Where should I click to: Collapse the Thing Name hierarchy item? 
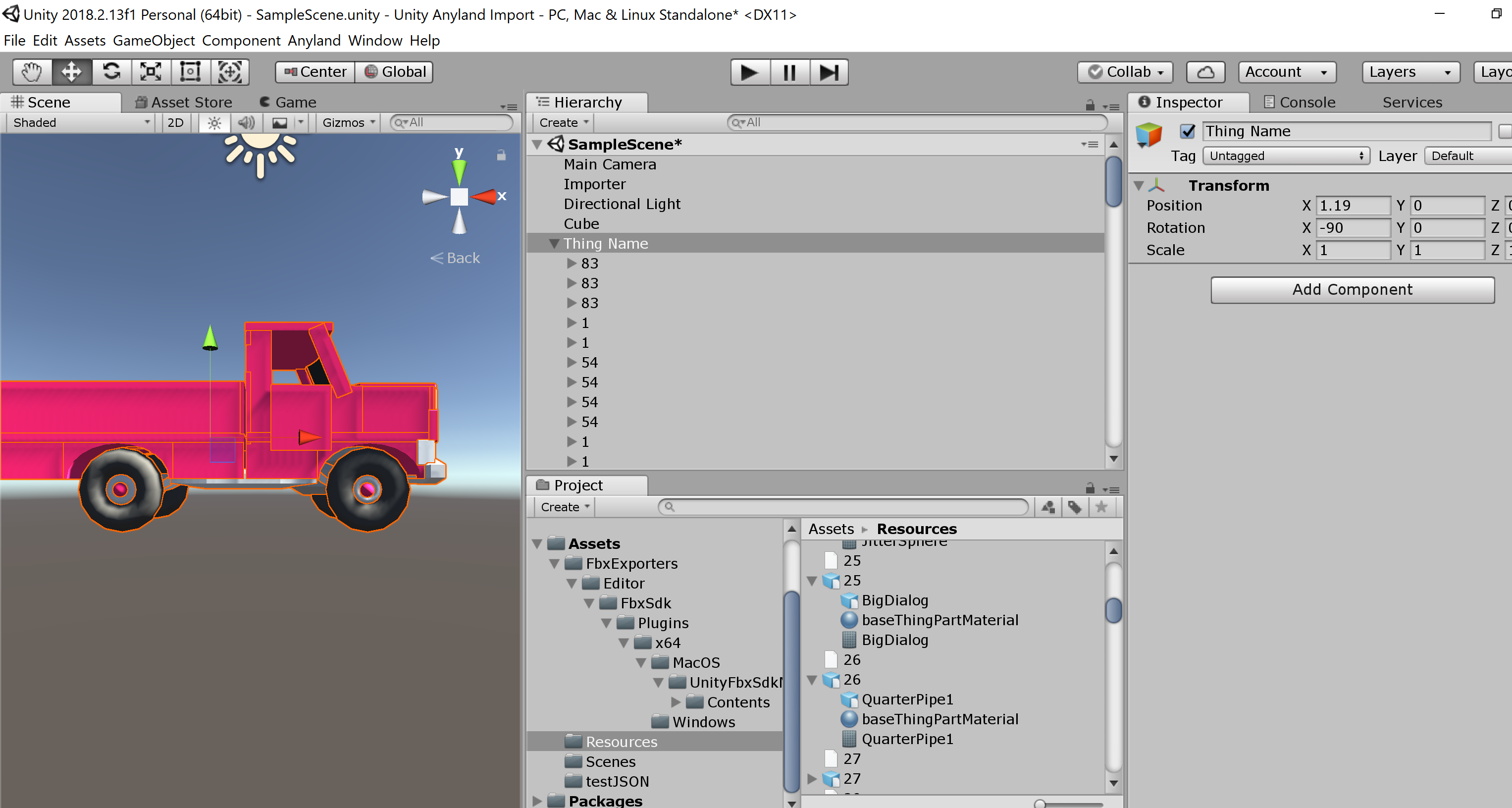554,244
